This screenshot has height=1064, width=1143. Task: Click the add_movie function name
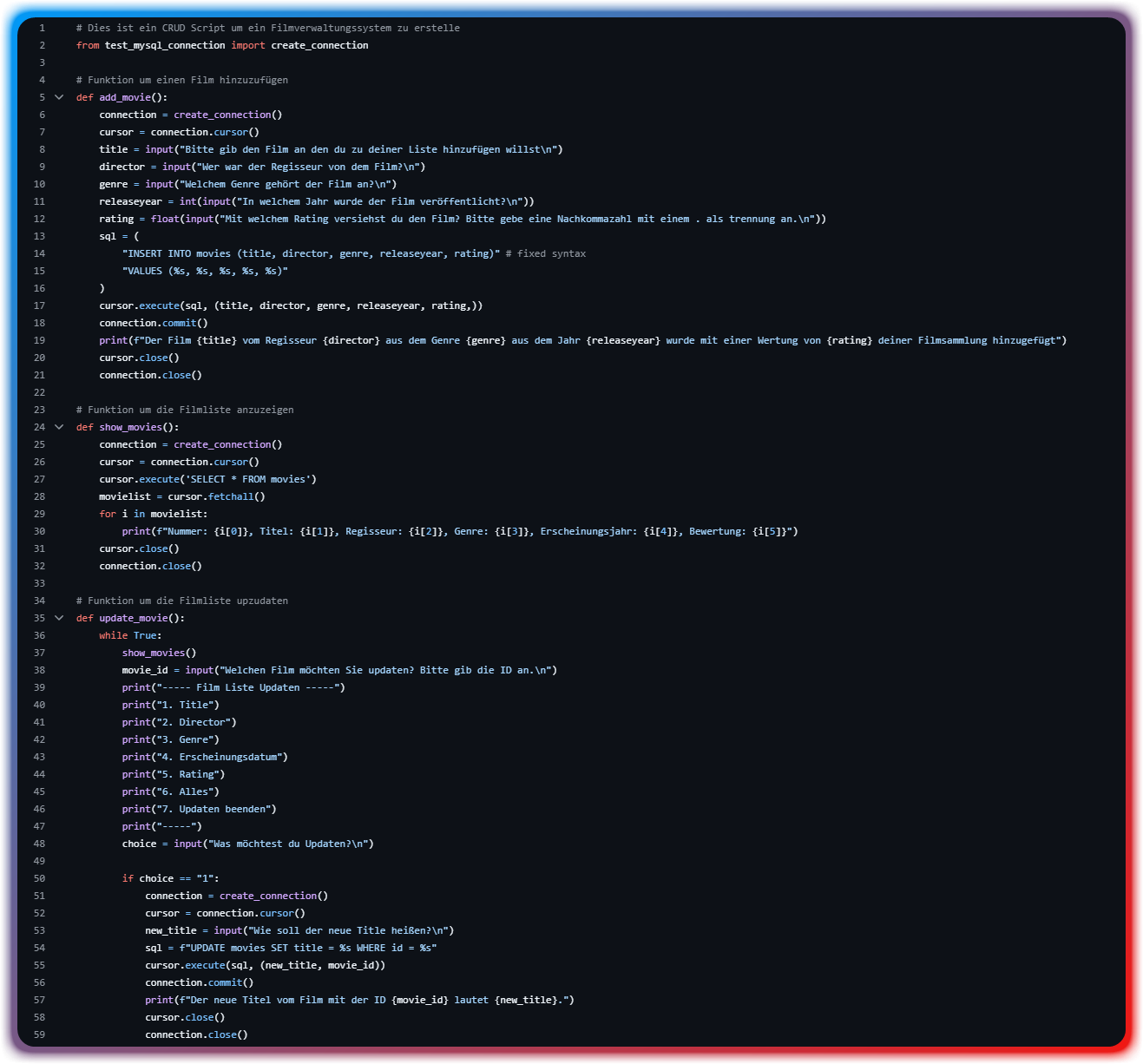[124, 97]
